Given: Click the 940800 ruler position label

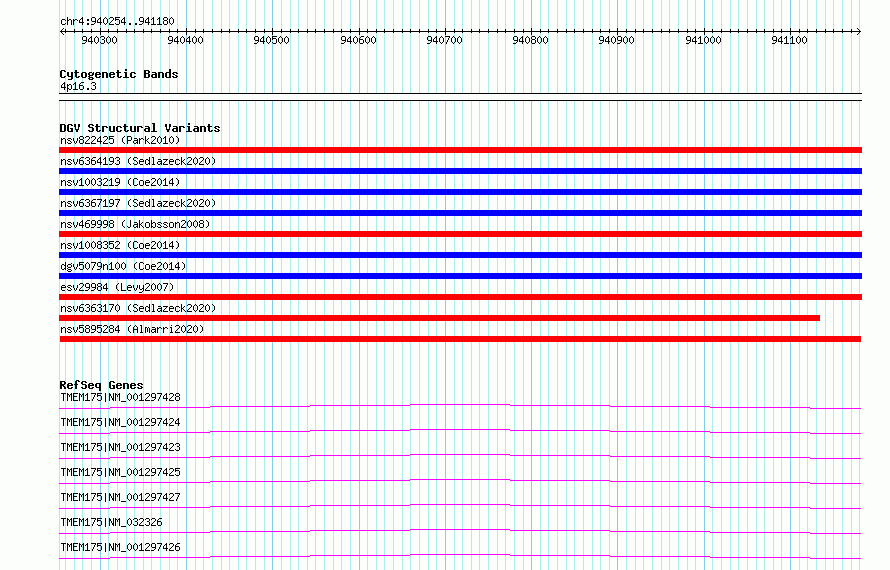Looking at the screenshot, I should [530, 40].
